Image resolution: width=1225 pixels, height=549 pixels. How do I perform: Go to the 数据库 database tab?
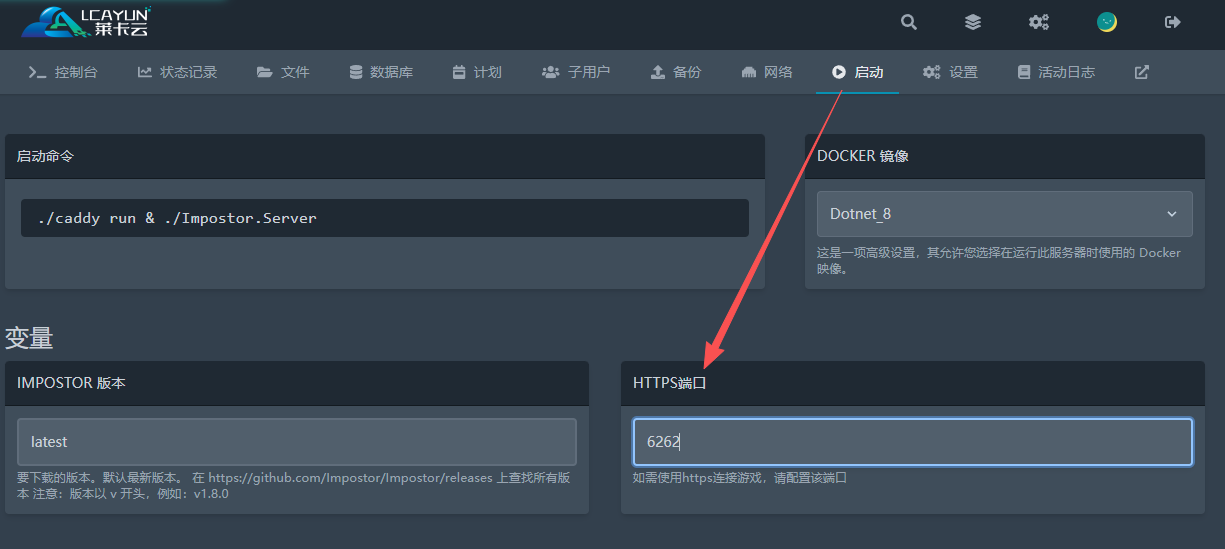pos(381,72)
